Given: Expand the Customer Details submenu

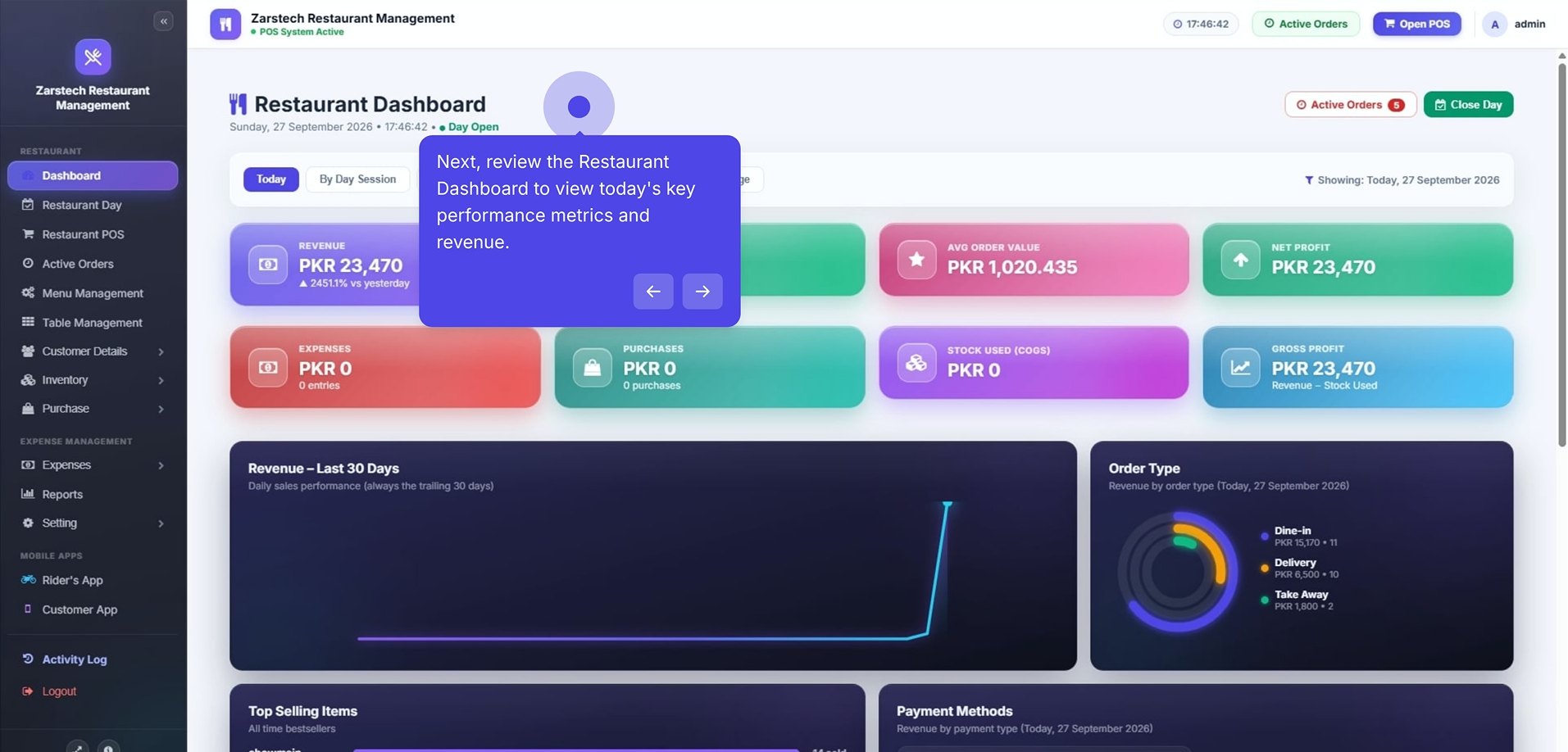Looking at the screenshot, I should [93, 351].
